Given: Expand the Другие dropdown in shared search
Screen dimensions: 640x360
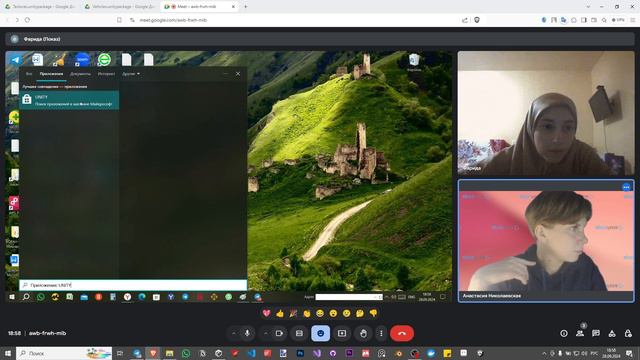Looking at the screenshot, I should tap(131, 74).
